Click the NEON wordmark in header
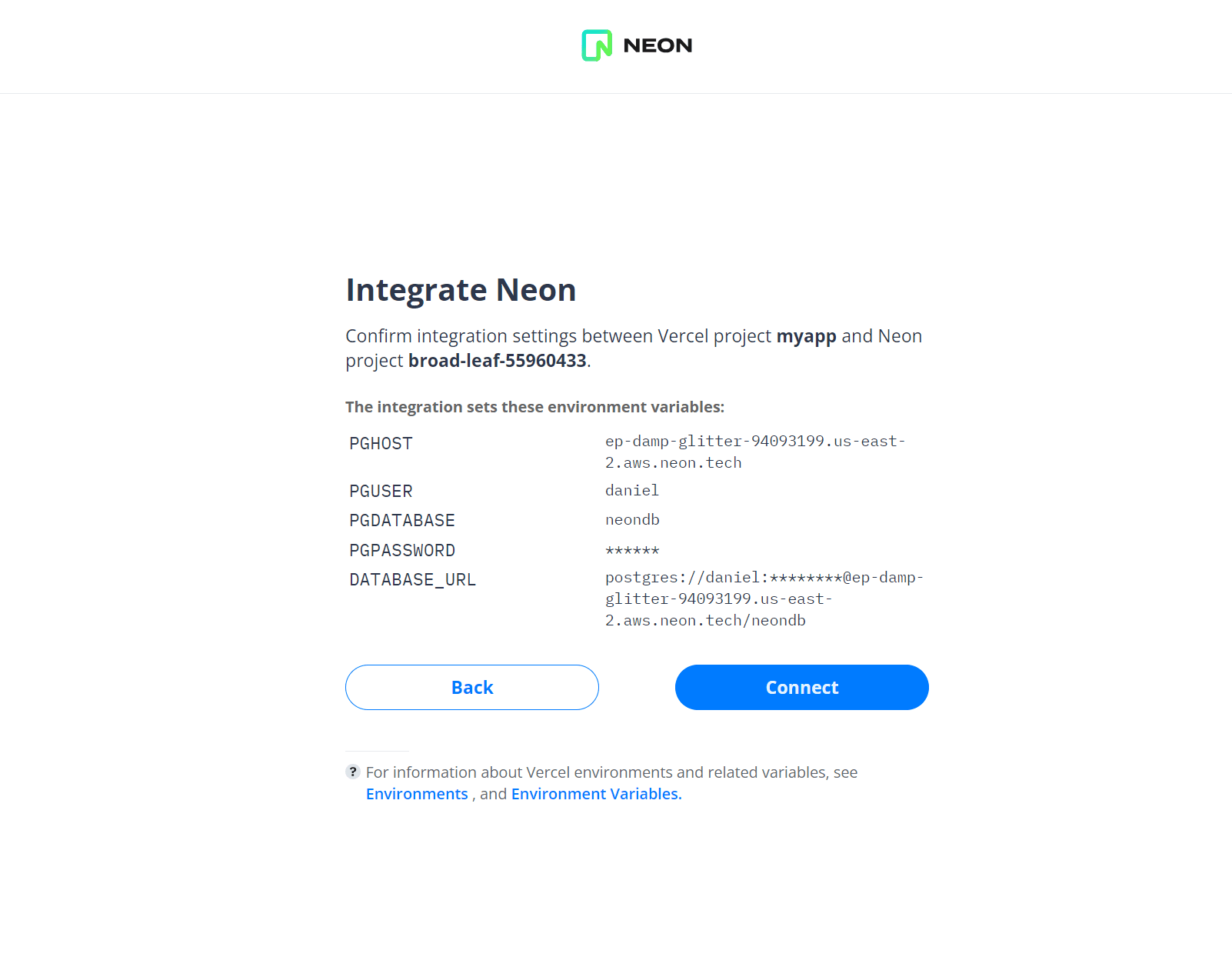 coord(658,45)
